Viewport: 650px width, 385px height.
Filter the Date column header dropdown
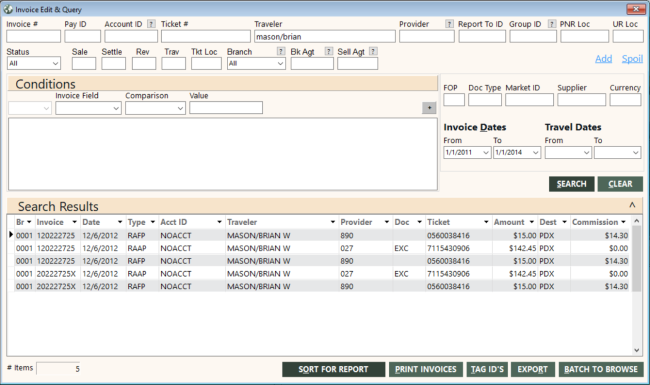(x=120, y=222)
